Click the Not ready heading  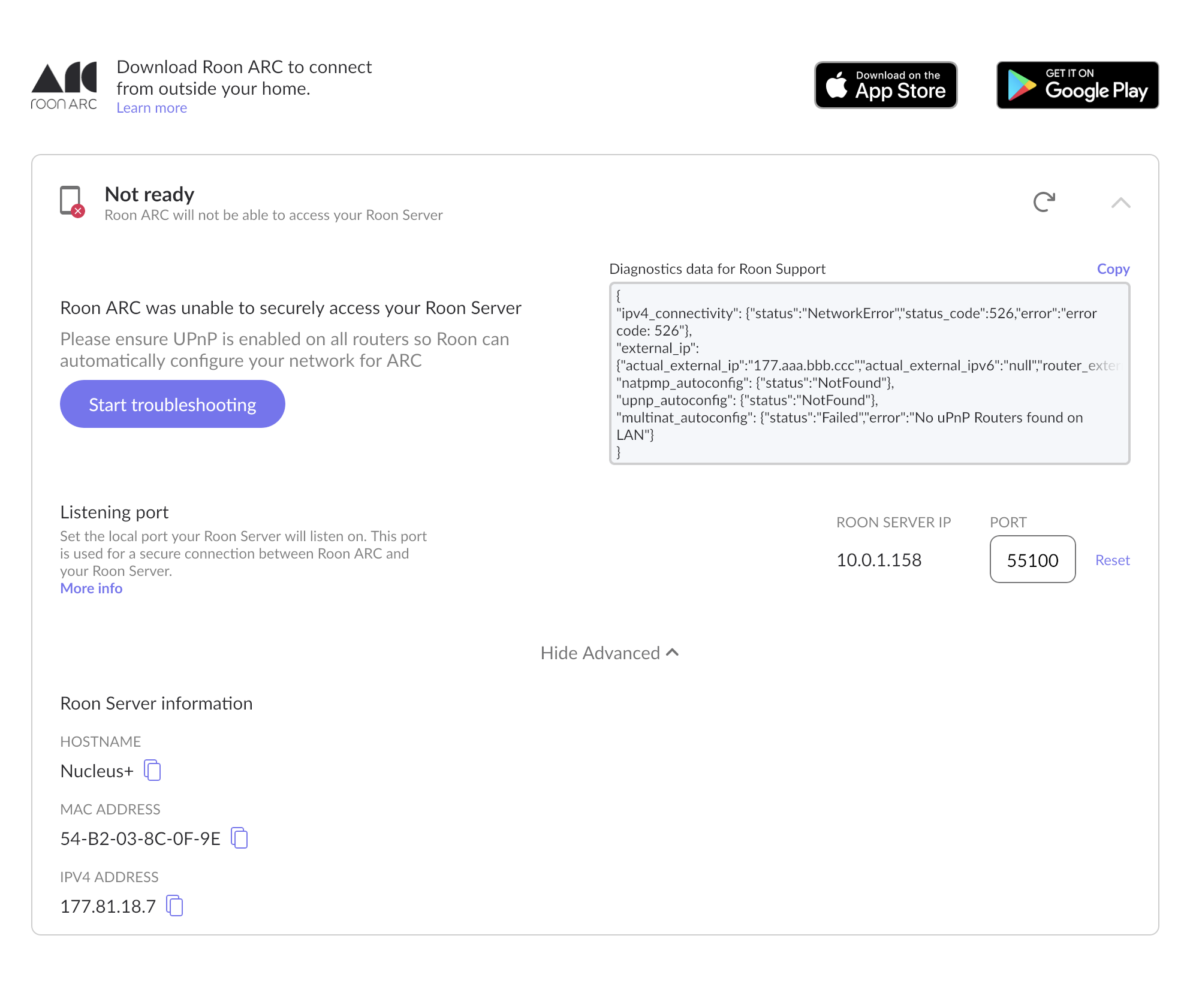[x=149, y=194]
